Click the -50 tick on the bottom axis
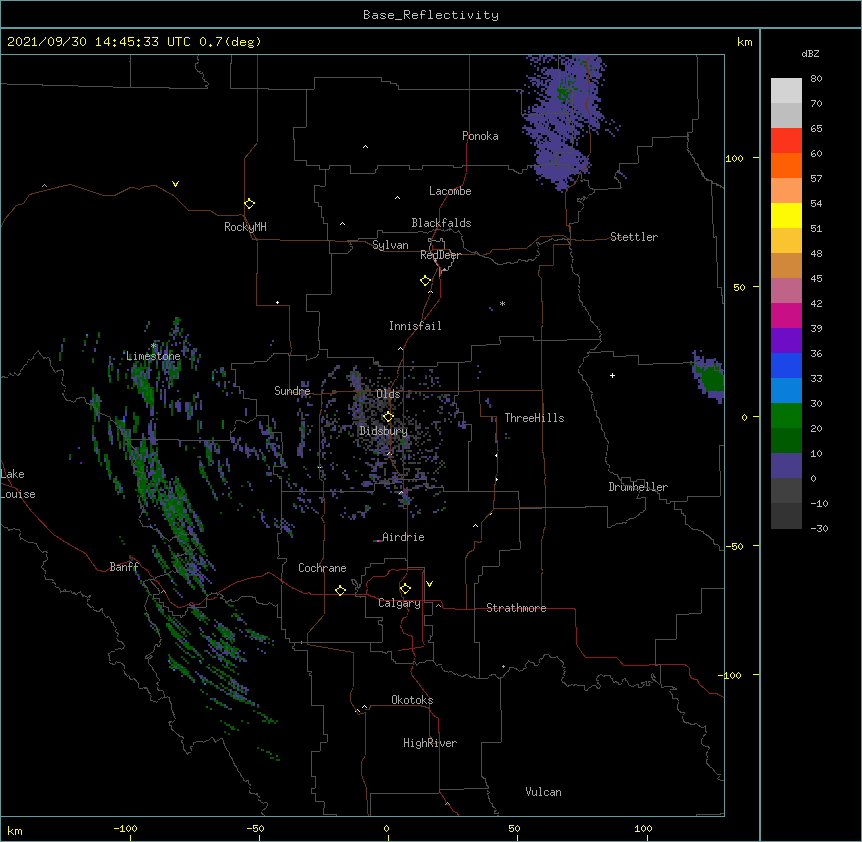 pos(255,828)
